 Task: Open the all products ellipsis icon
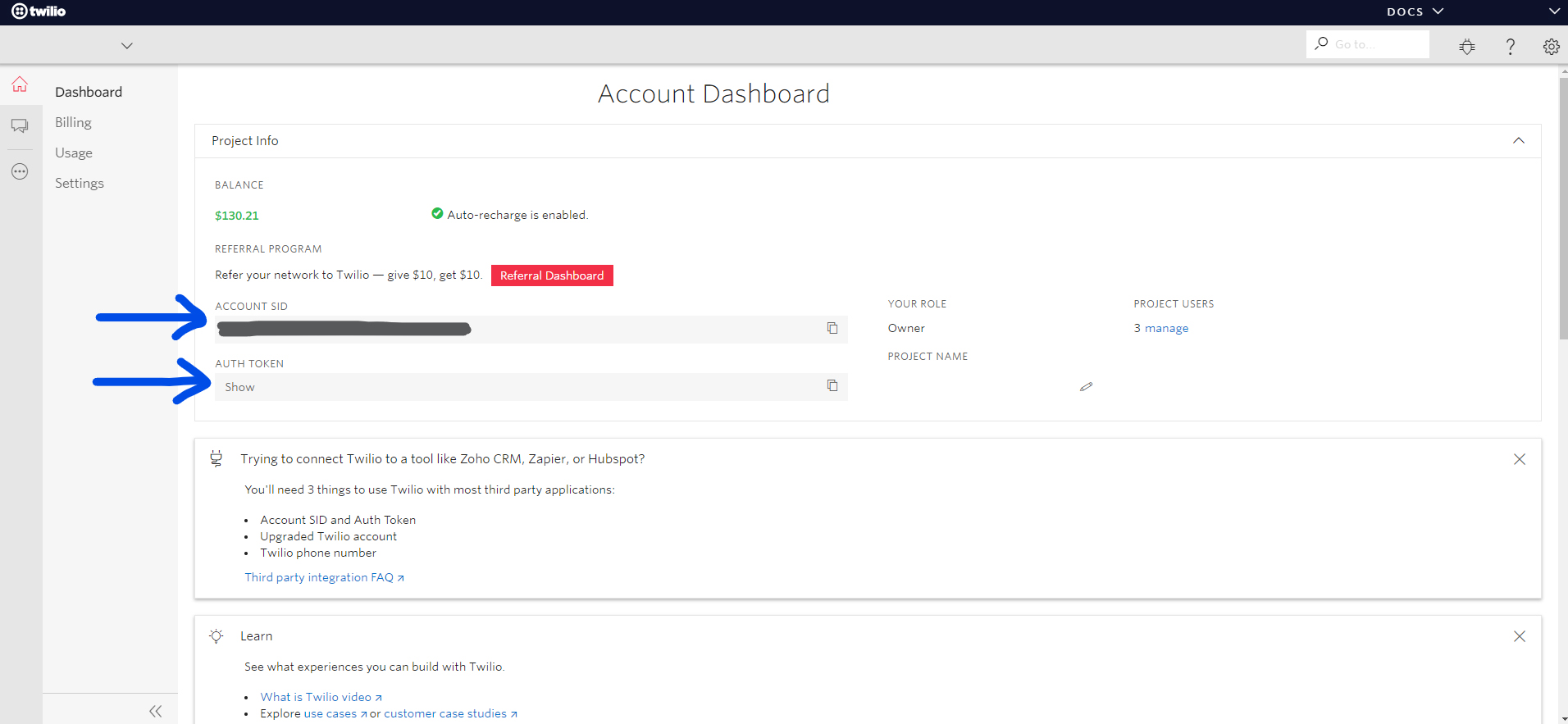point(20,171)
